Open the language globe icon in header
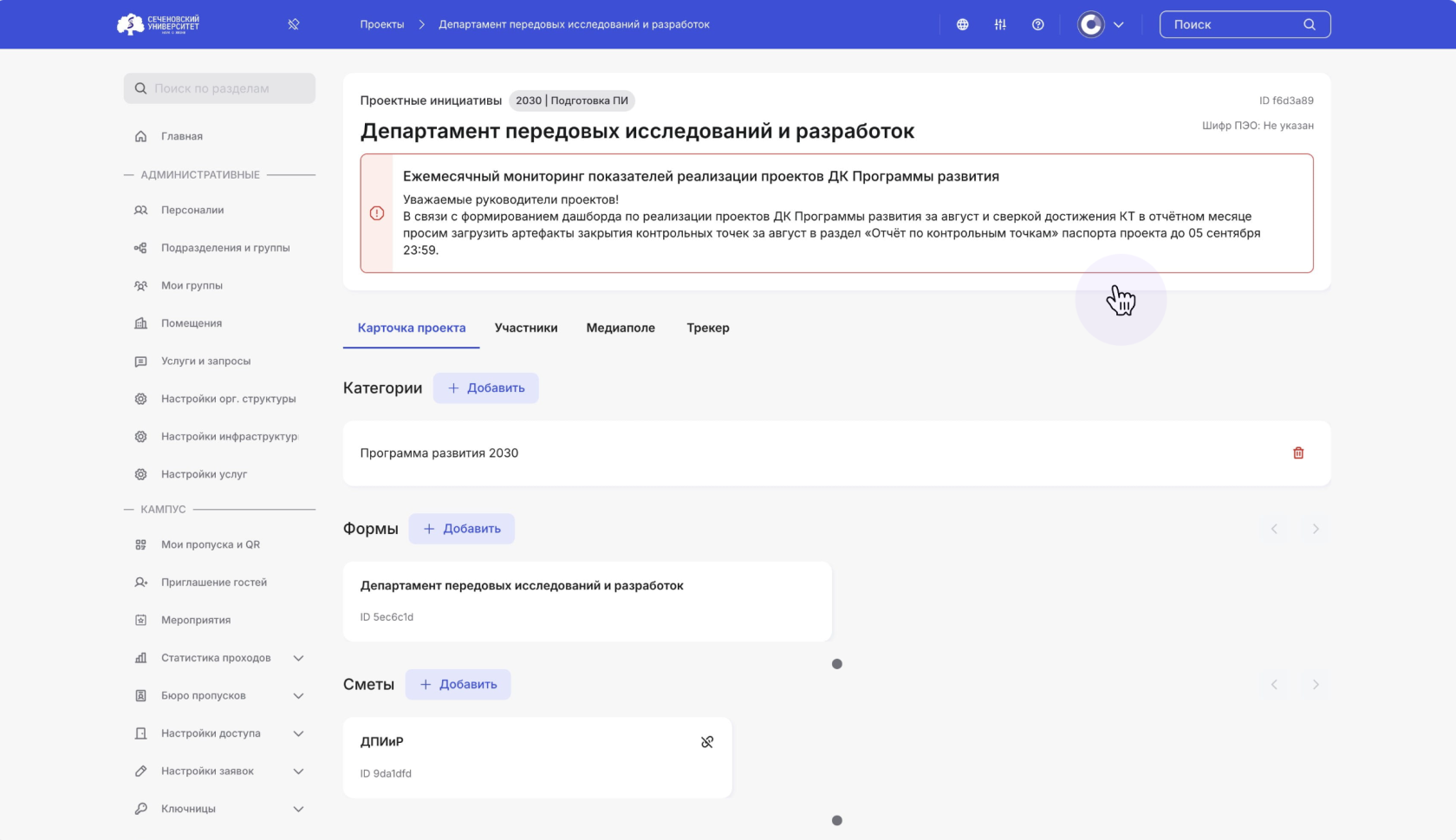 [x=962, y=24]
